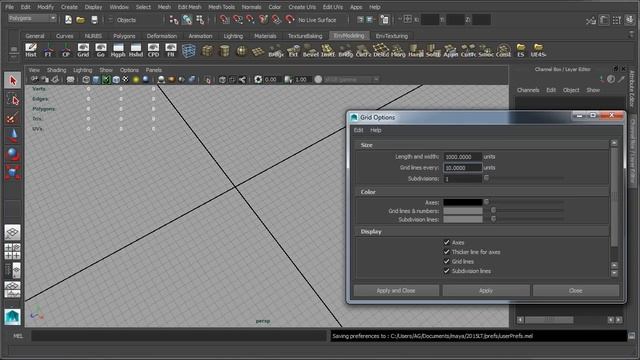Uncheck Thicker line for axes checkbox
The image size is (640, 360).
pyautogui.click(x=447, y=252)
